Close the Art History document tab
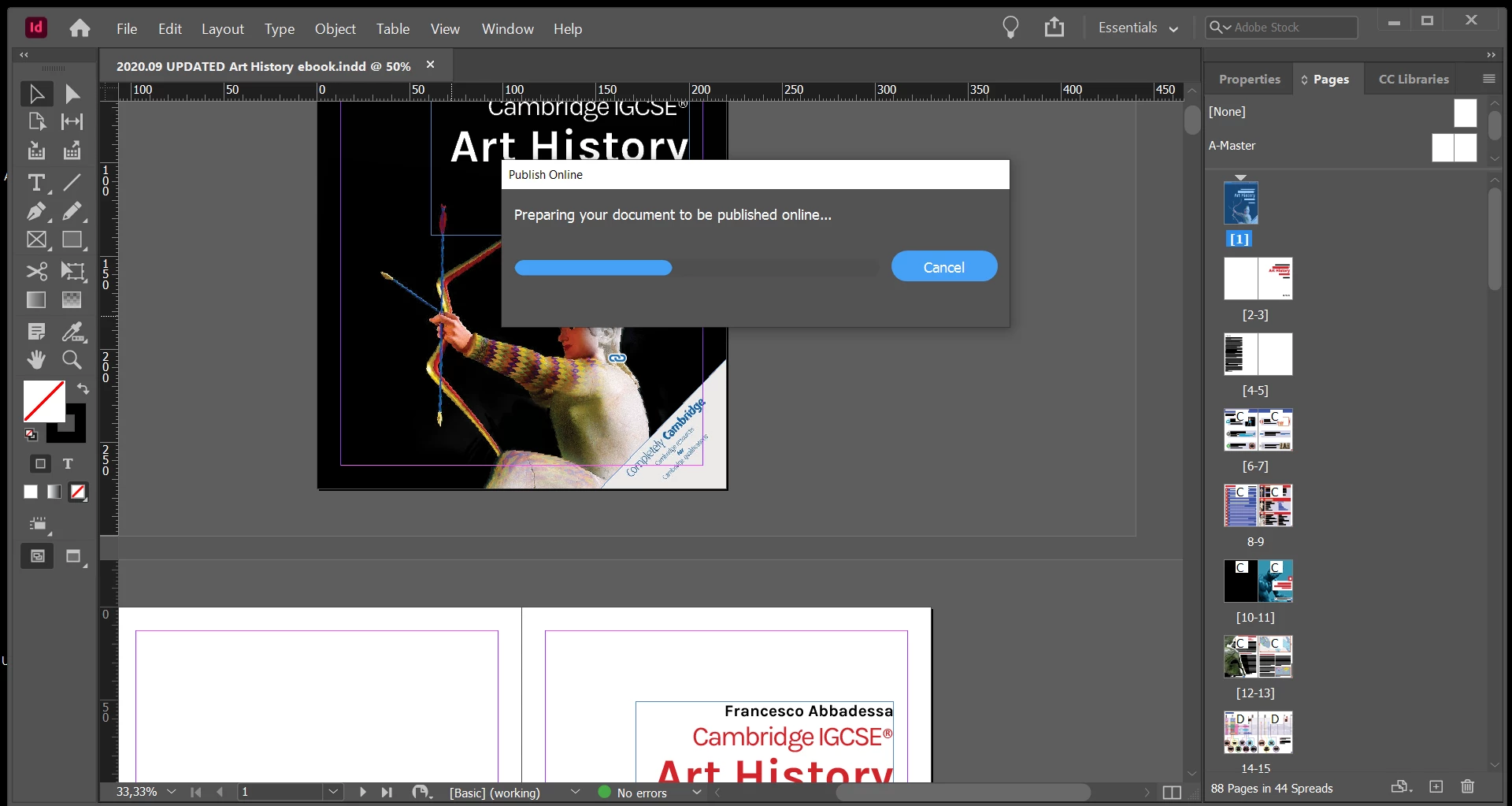Image resolution: width=1512 pixels, height=806 pixels. [x=430, y=65]
